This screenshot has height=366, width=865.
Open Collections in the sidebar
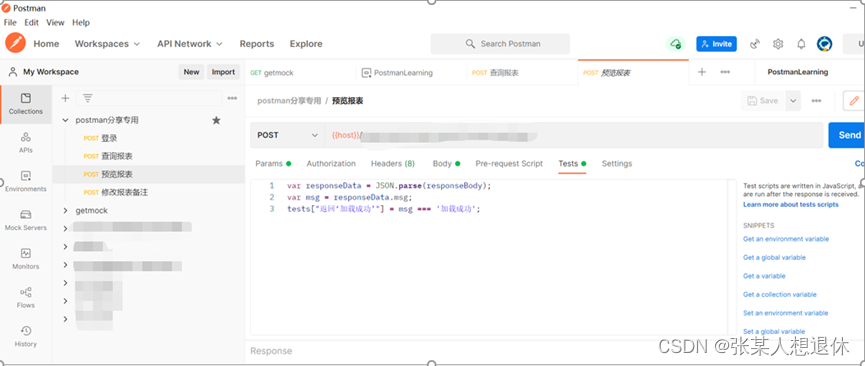pos(25,104)
